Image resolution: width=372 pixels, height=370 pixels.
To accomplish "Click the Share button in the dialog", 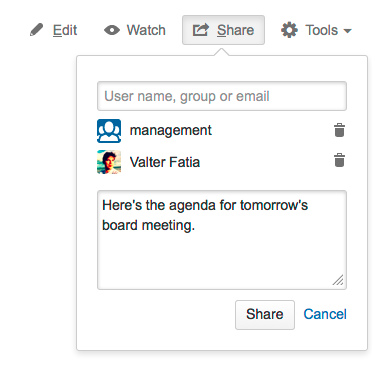I will 265,315.
